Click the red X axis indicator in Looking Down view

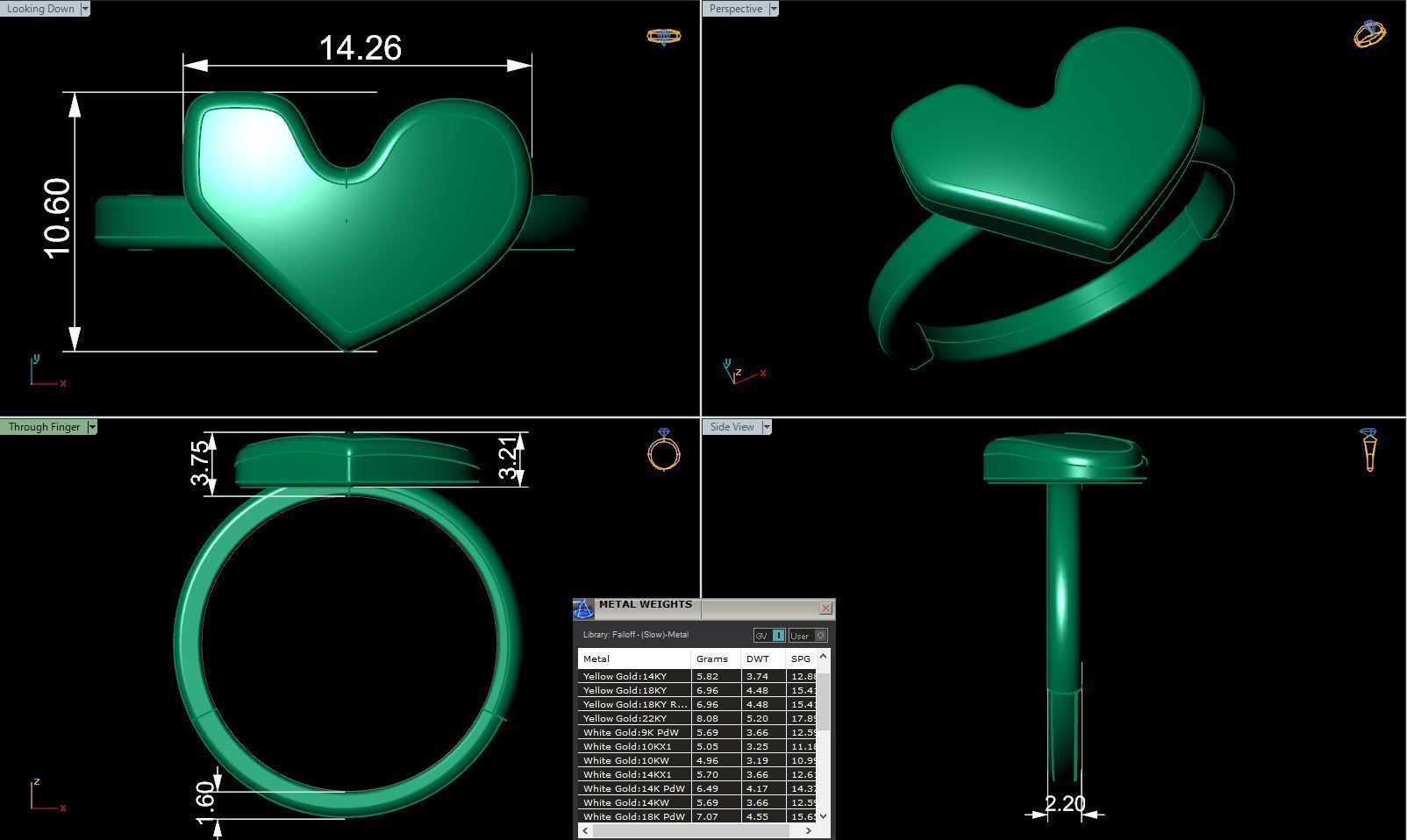(61, 382)
